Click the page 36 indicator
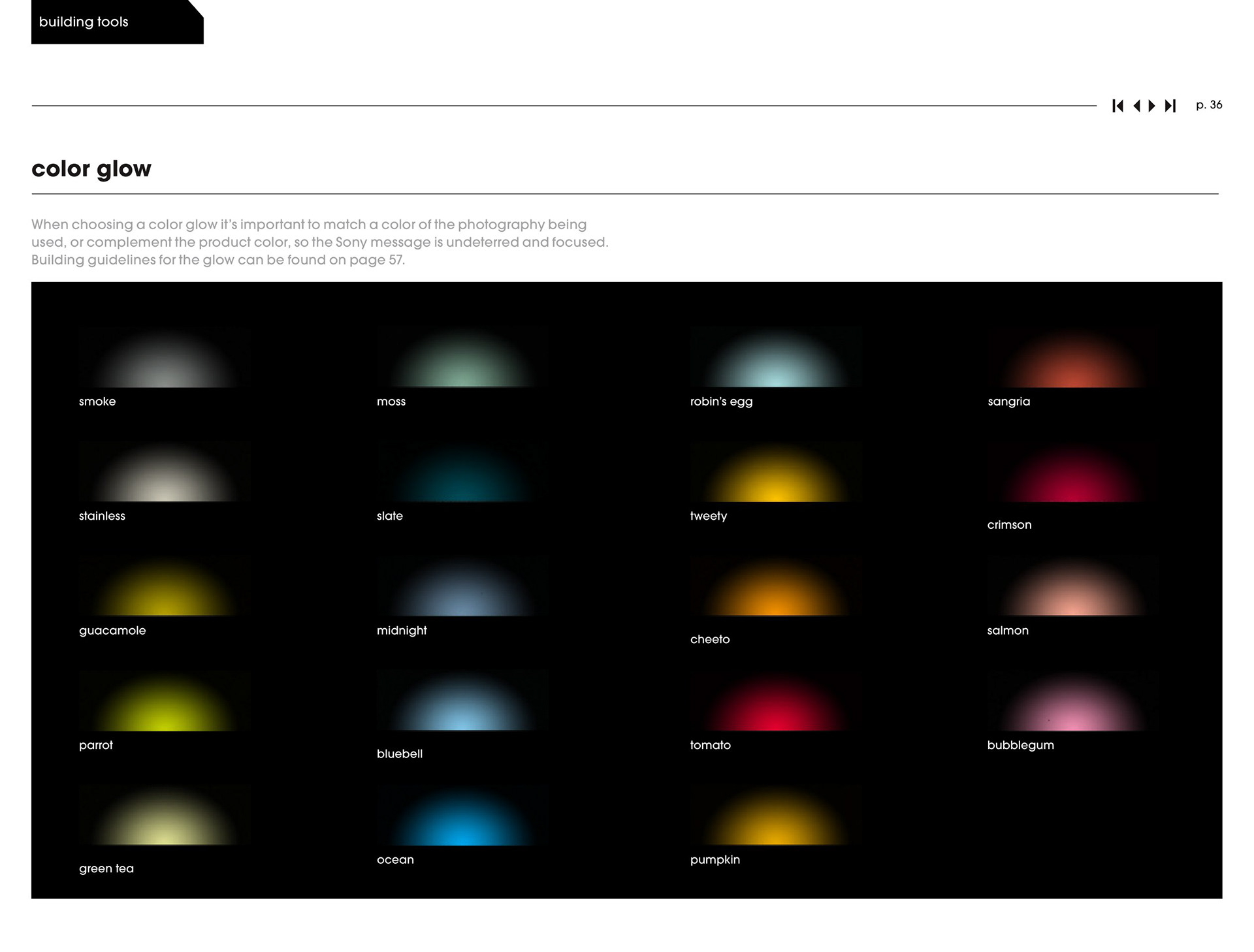 (1208, 105)
